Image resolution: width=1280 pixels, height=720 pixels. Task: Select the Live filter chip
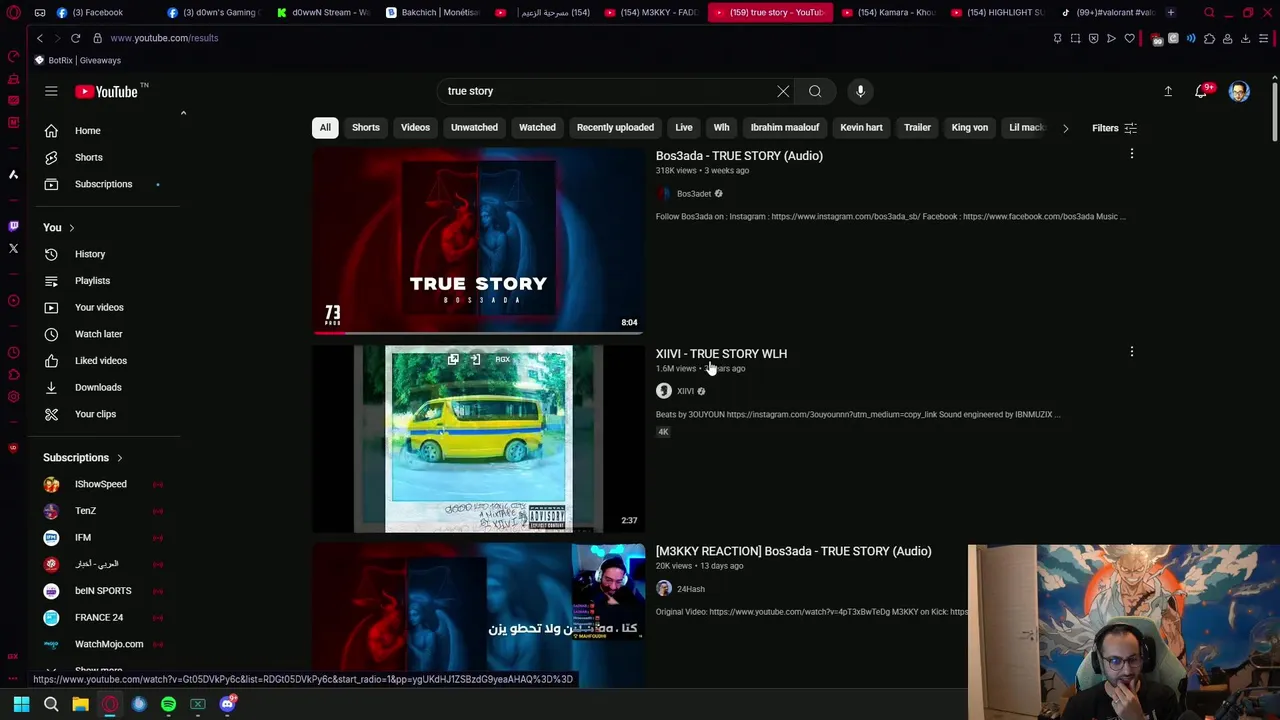[684, 128]
